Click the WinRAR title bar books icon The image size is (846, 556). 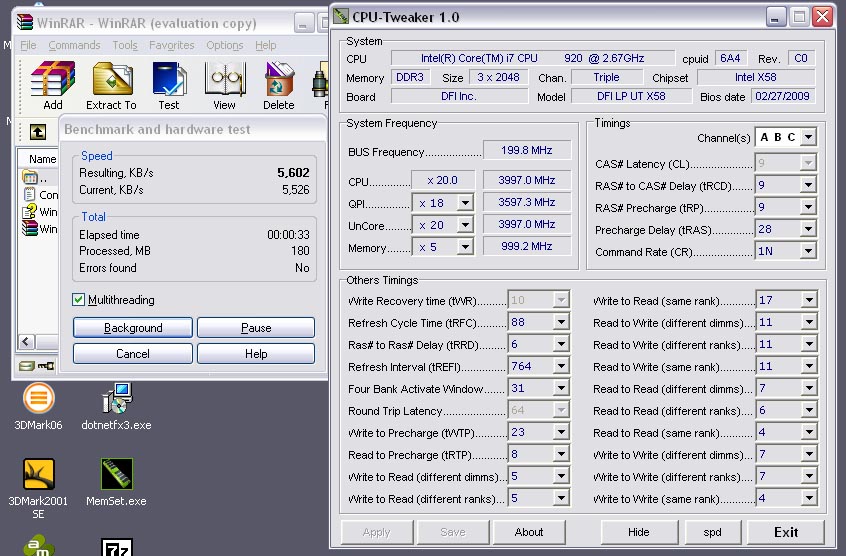coord(25,22)
